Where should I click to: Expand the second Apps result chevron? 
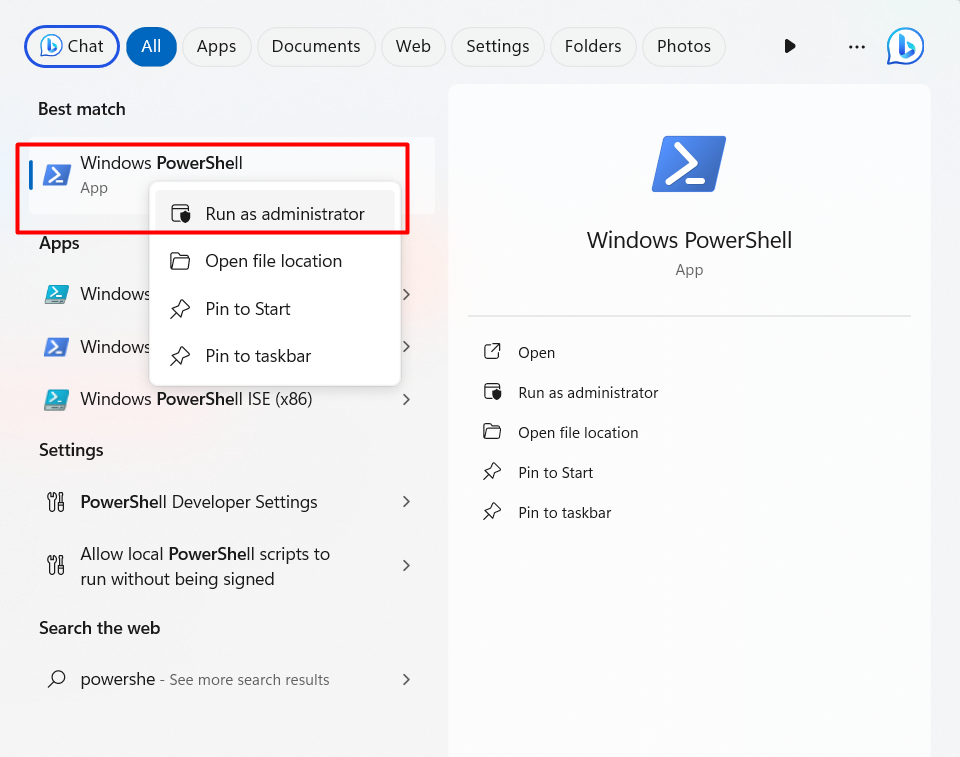click(406, 347)
